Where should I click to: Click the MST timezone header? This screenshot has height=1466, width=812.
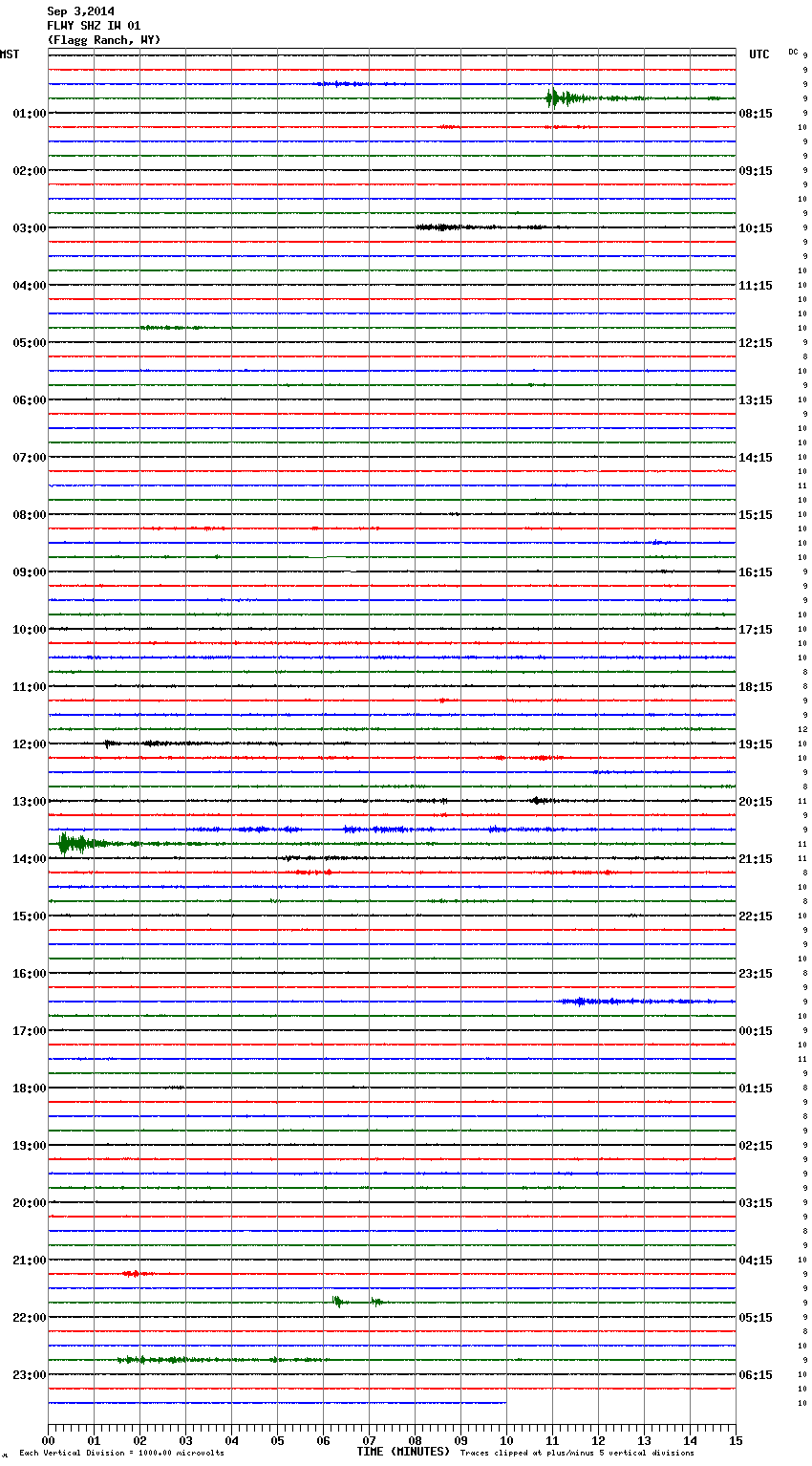(x=10, y=54)
